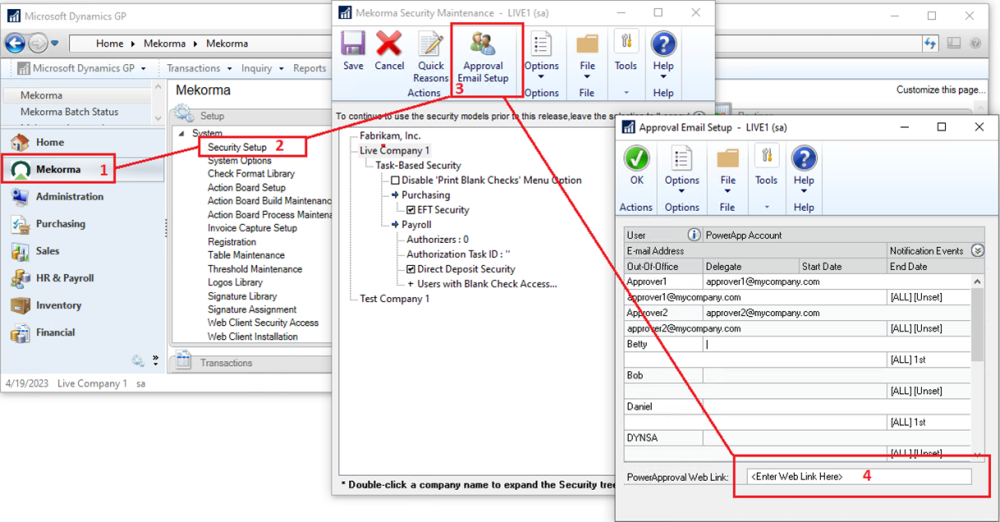The width and height of the screenshot is (1000, 522).
Task: Open HR & Payroll in navigation pane
Action: pyautogui.click(x=64, y=278)
